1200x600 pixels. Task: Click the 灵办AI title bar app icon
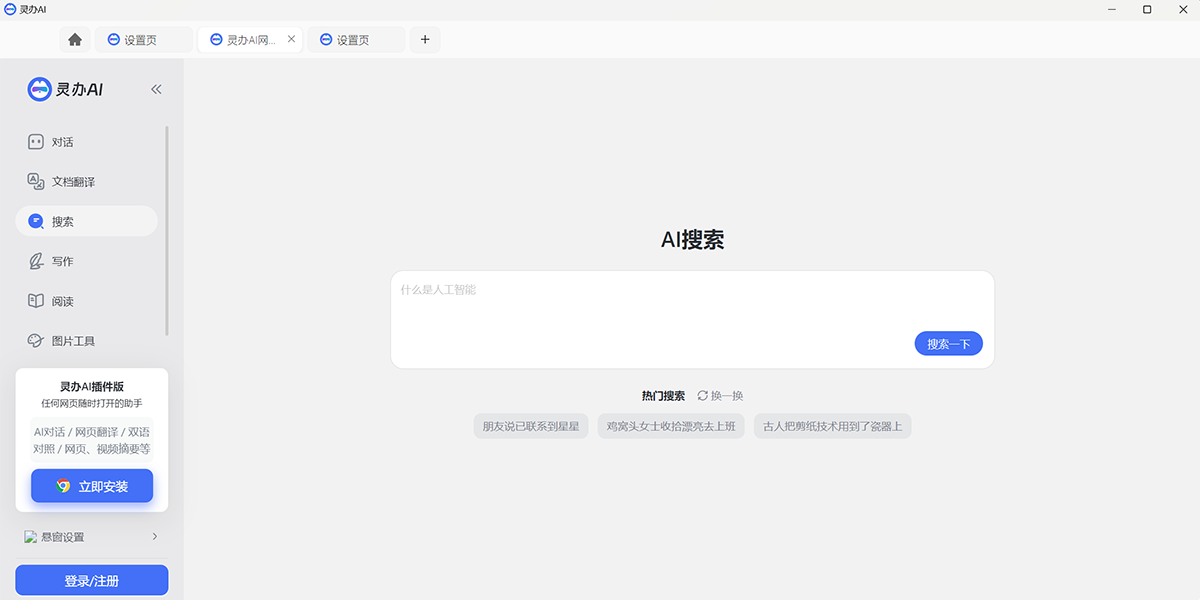click(9, 9)
